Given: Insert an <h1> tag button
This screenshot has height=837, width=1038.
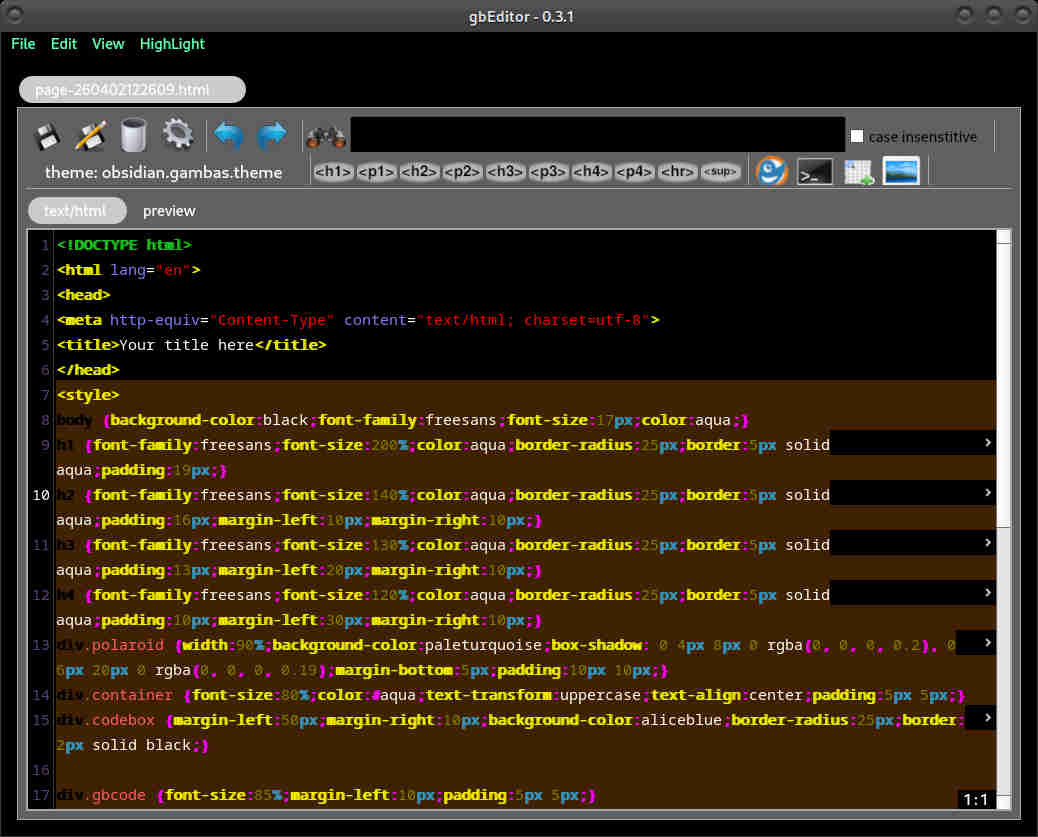Looking at the screenshot, I should click(333, 172).
